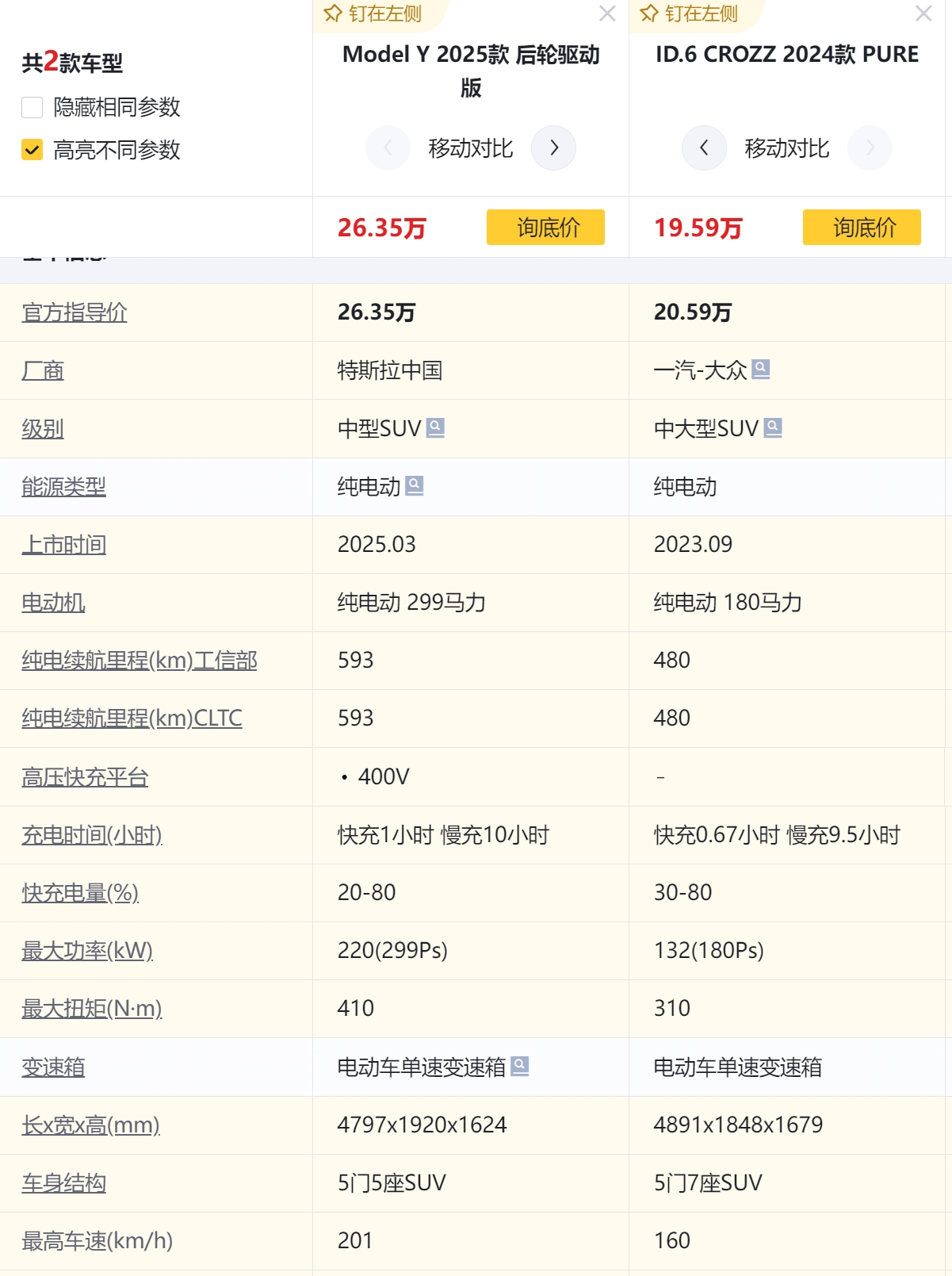Open 充电时间(小时) parameter link
The height and width of the screenshot is (1276, 952).
pos(92,835)
